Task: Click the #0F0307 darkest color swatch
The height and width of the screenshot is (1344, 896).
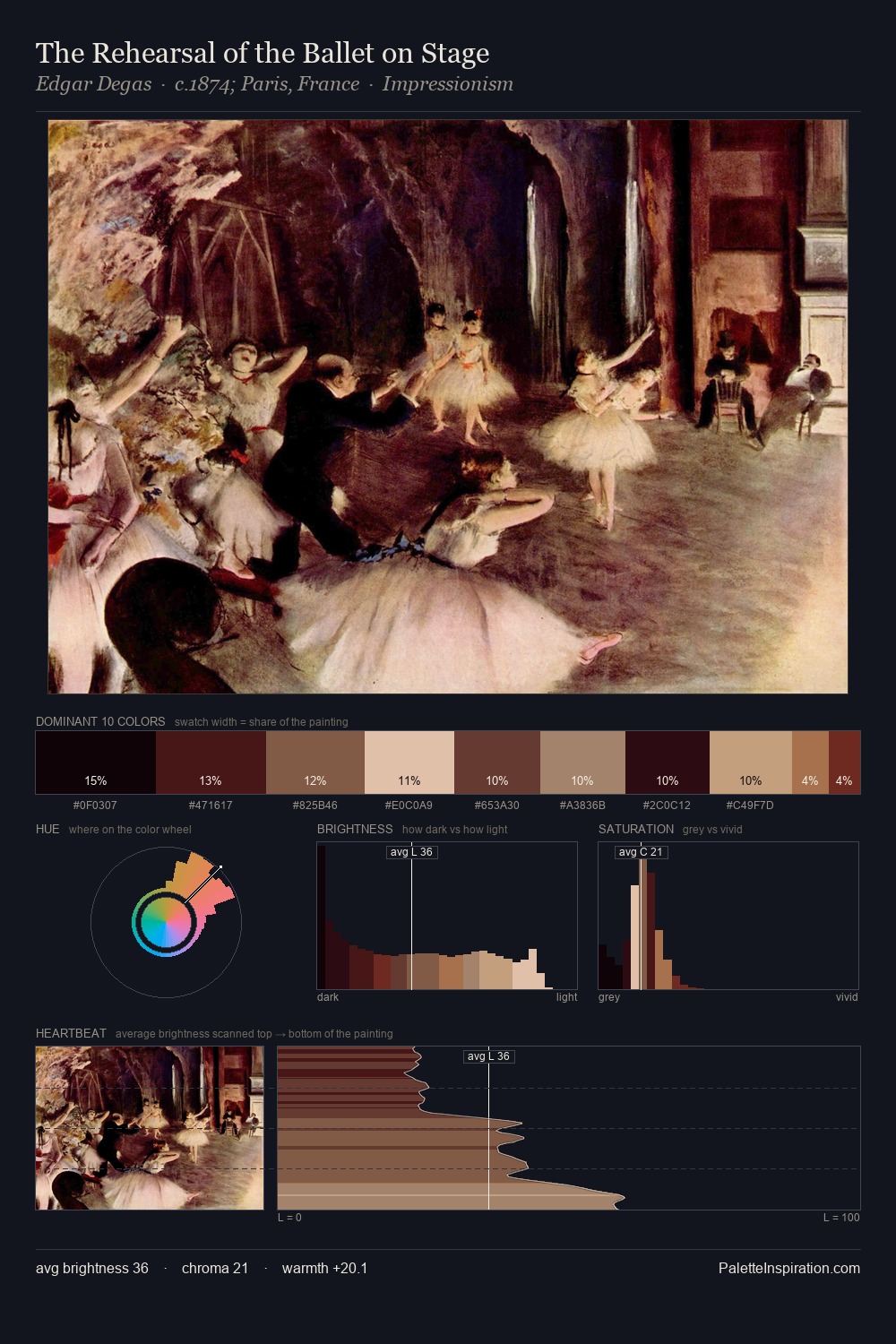Action: click(96, 762)
